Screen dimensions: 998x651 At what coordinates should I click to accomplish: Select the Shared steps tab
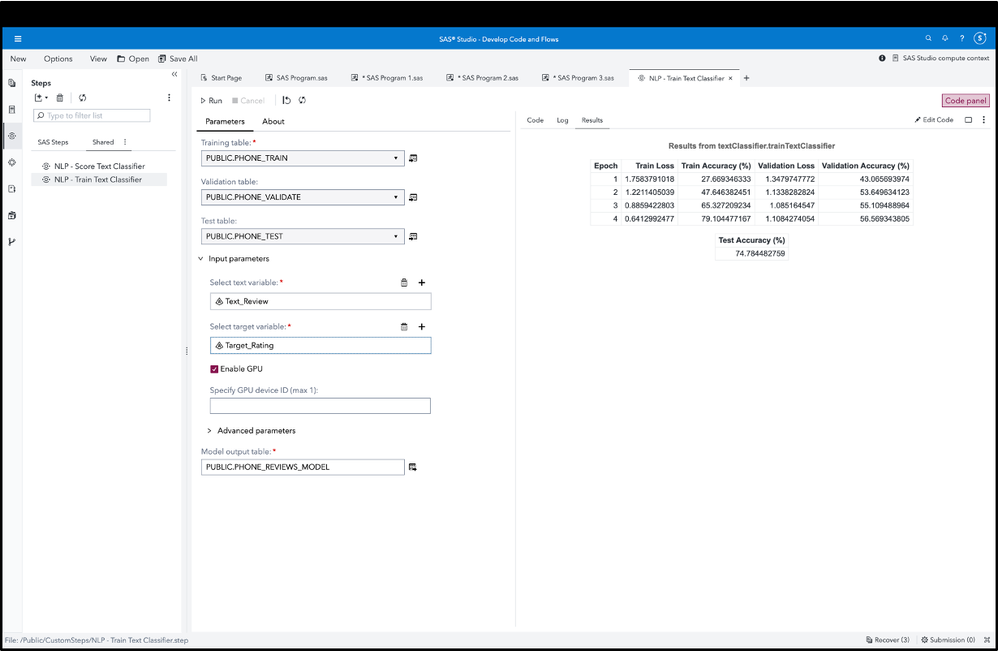(103, 143)
